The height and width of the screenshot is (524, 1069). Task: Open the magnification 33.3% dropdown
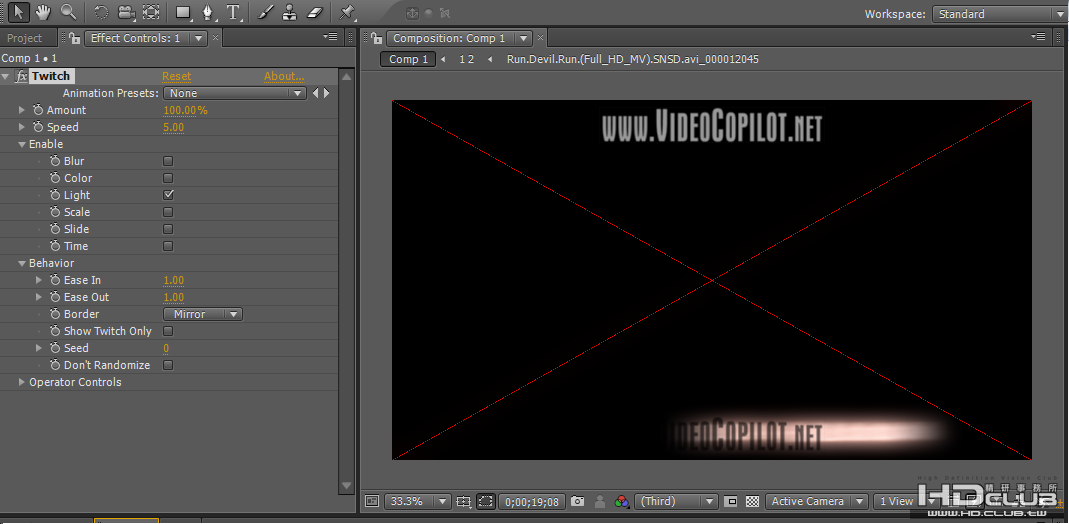coord(417,502)
